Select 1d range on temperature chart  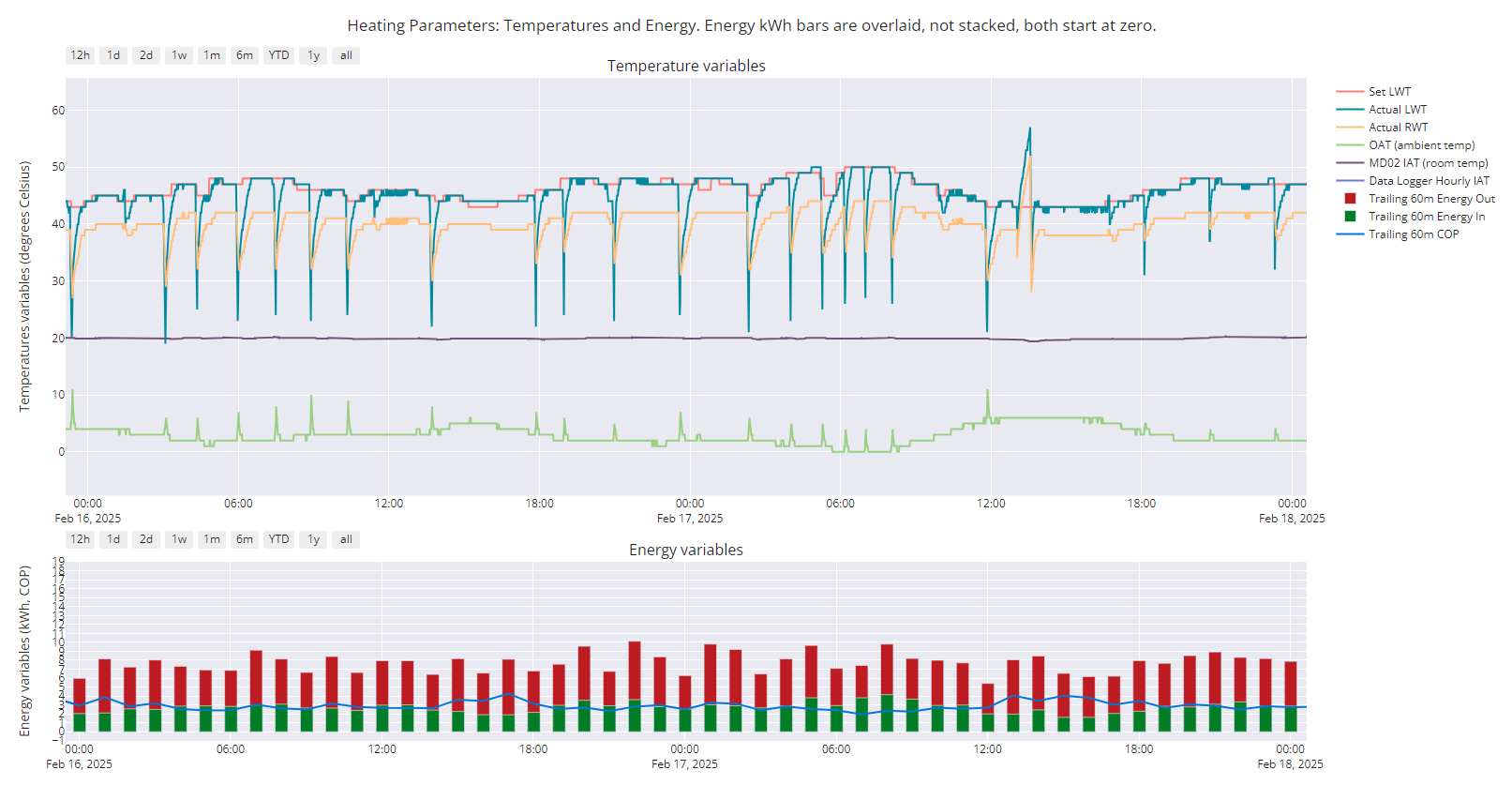pyautogui.click(x=113, y=55)
